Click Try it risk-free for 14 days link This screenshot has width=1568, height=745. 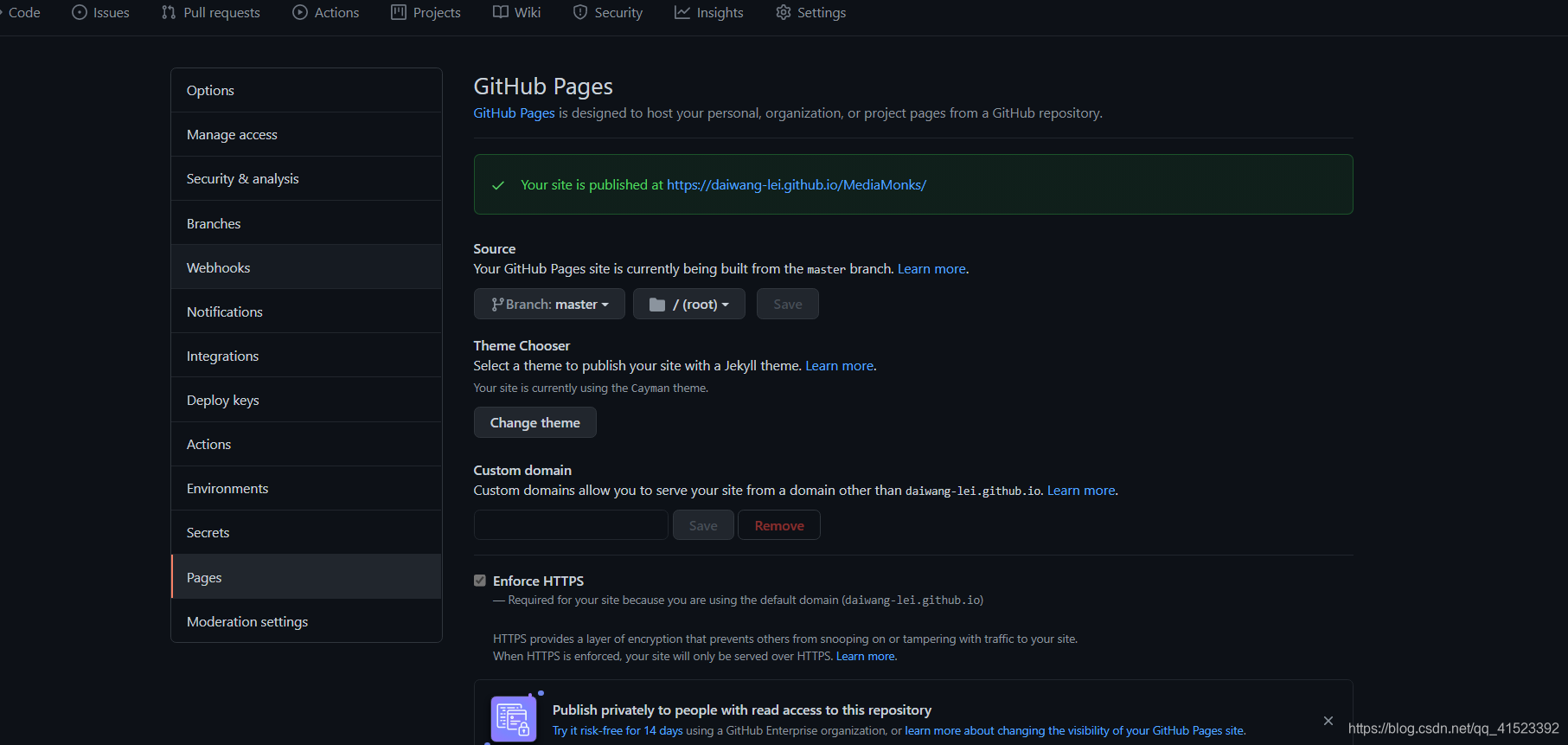click(618, 731)
